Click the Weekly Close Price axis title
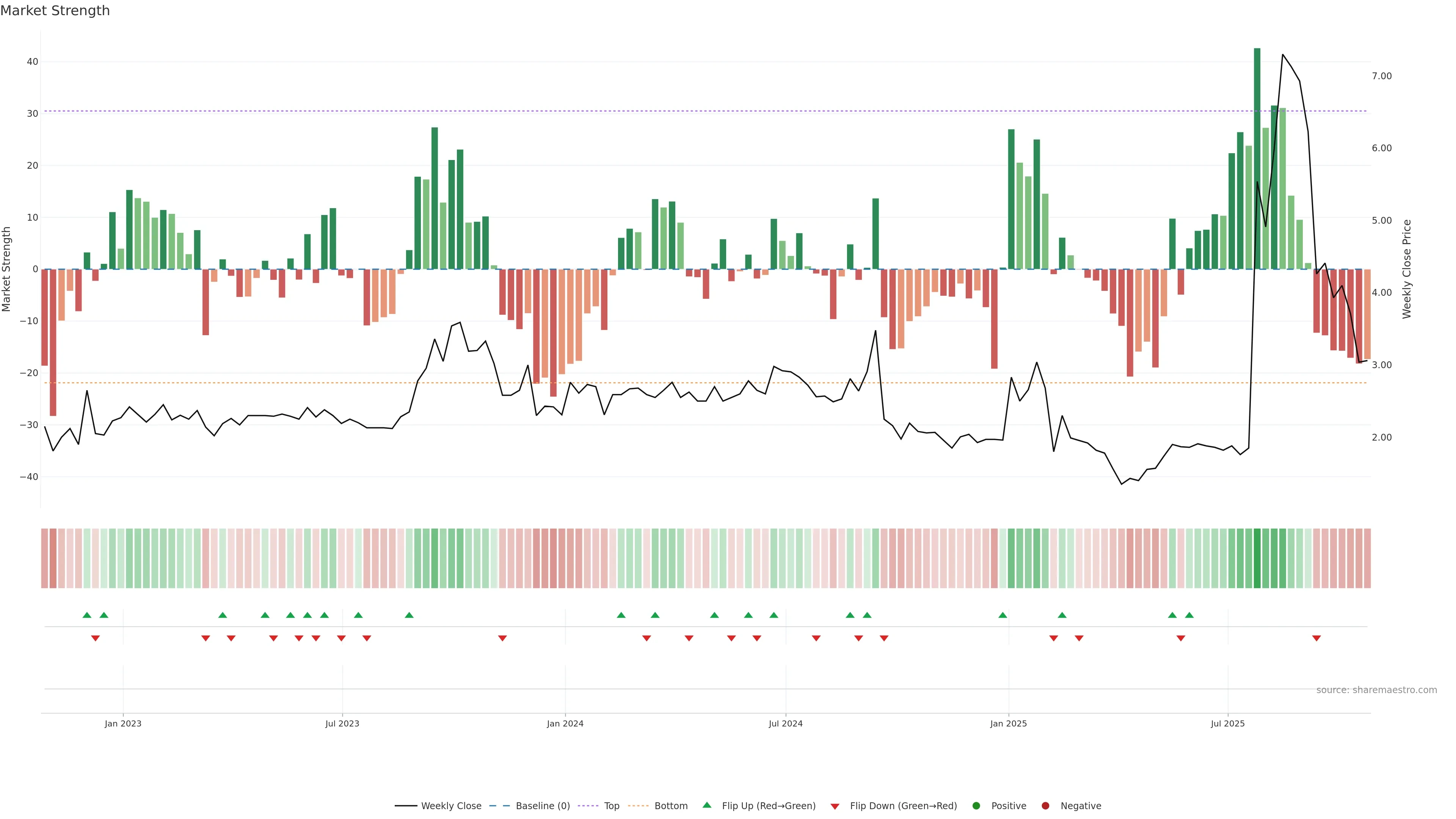This screenshot has width=1456, height=819. (x=1407, y=269)
